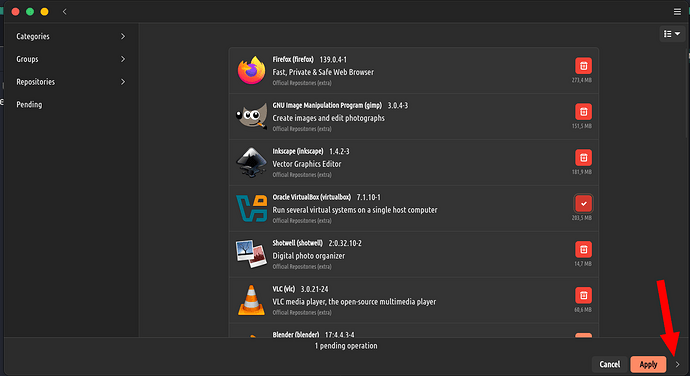Click the Inkscape remove trash icon
Screen dimensions: 690x376
583,158
